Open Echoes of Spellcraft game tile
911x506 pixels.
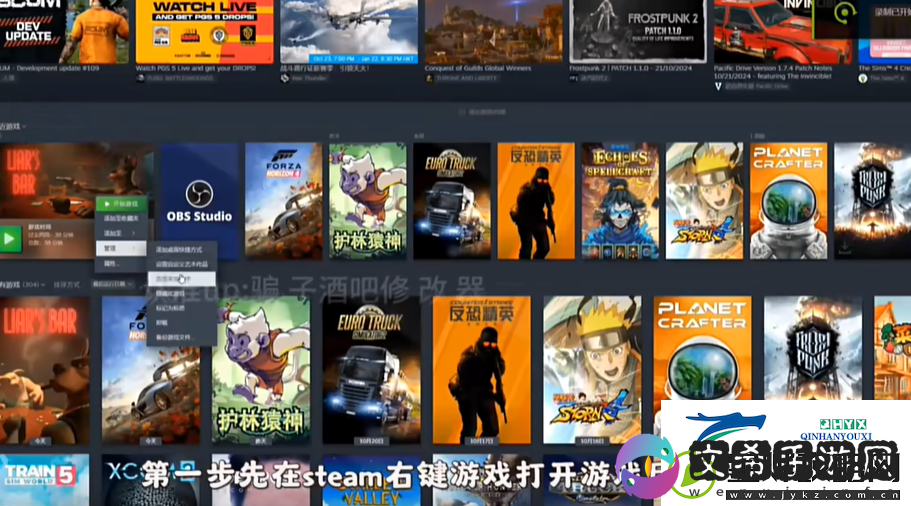click(620, 201)
